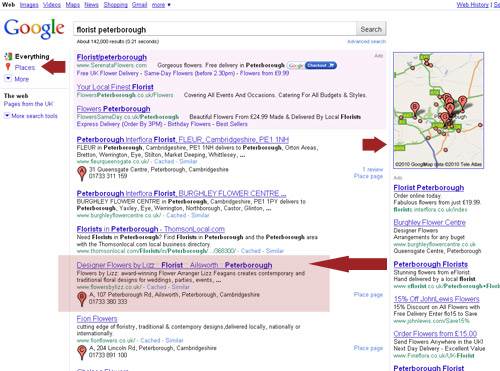Screen dimensions: 500x371
Task: Click the Google Checkout badge in first ad
Action: [x=312, y=65]
